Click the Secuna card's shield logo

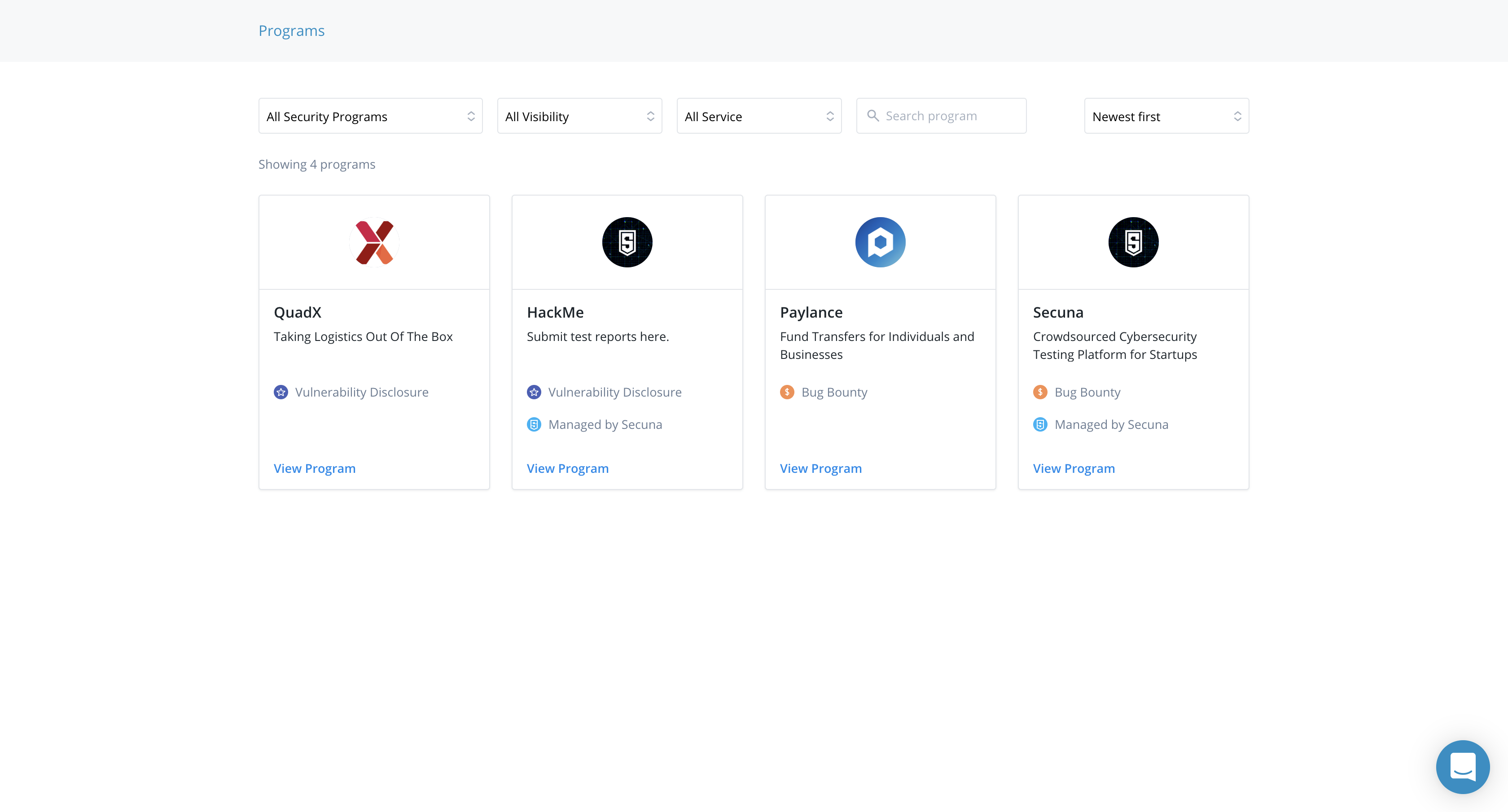(x=1133, y=242)
